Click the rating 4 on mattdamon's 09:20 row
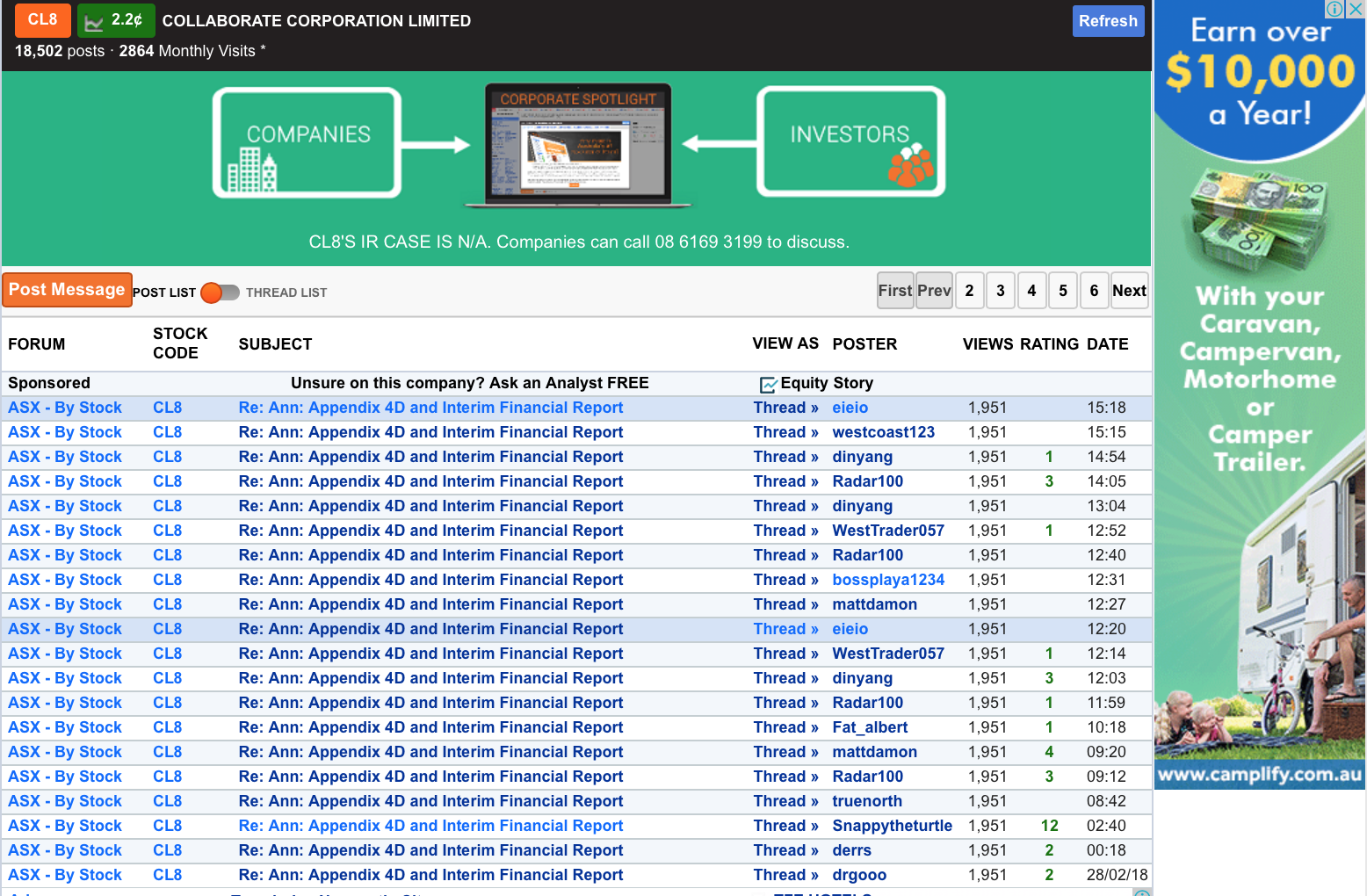The height and width of the screenshot is (896, 1367). [1049, 752]
